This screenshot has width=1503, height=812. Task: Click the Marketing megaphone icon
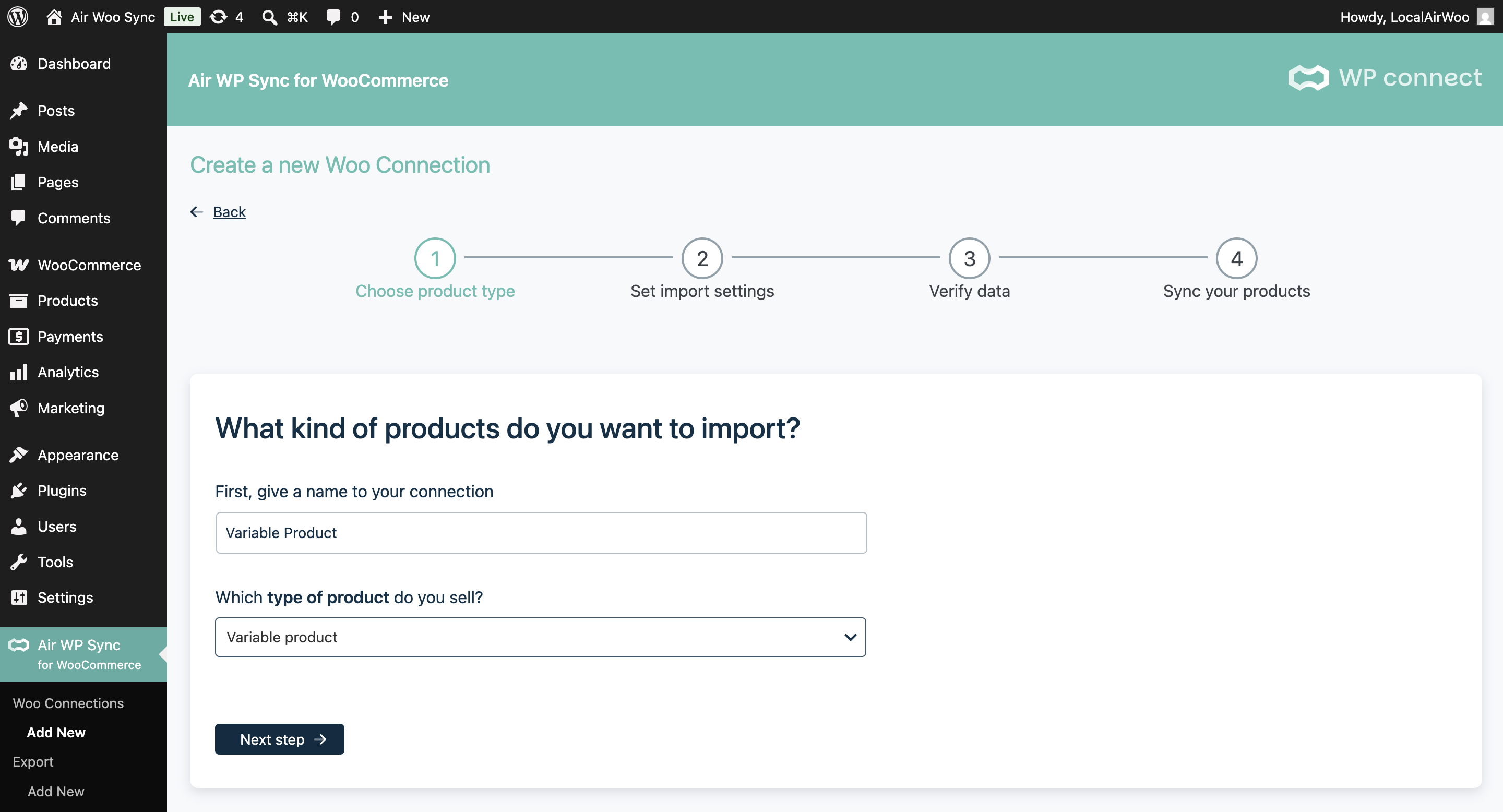tap(19, 408)
